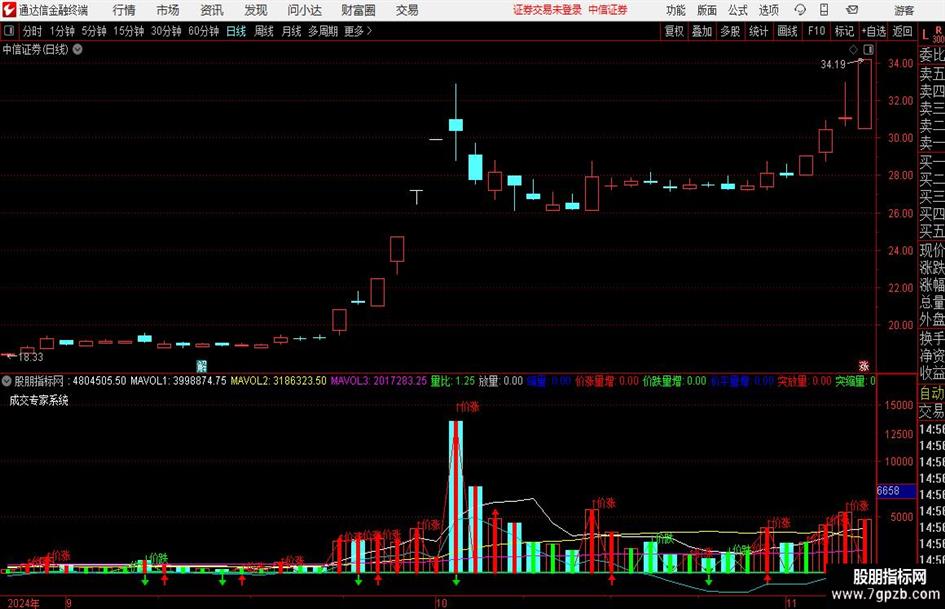Click the red 涨 marker near price axis

coord(864,366)
